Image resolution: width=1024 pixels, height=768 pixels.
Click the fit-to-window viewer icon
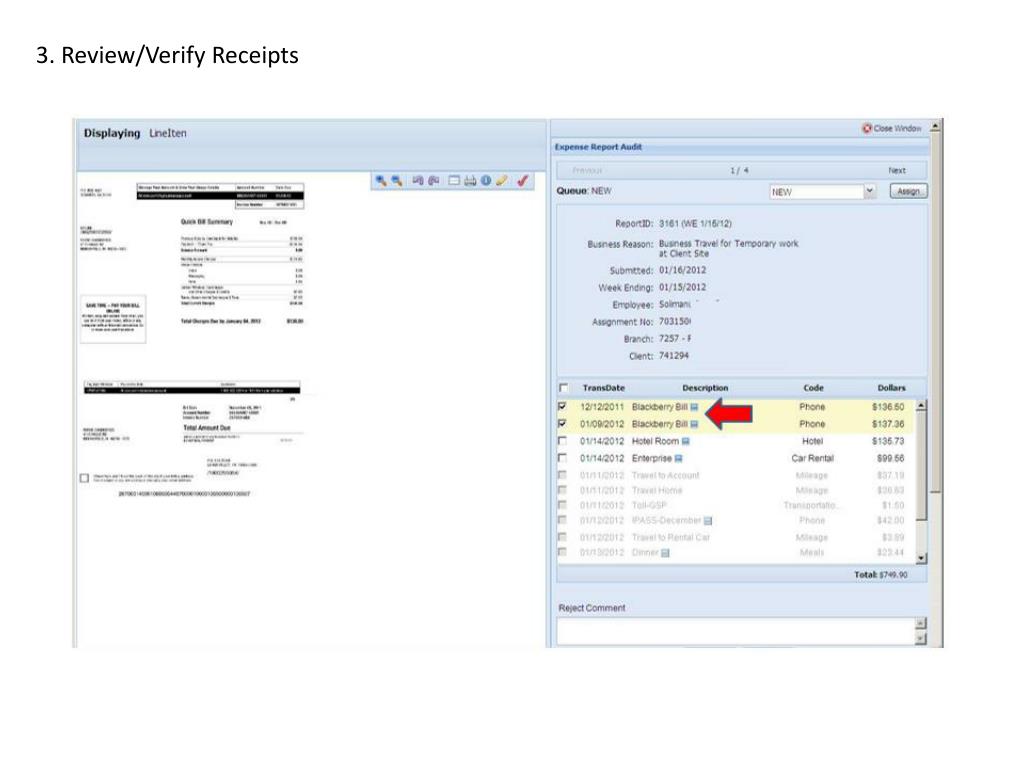click(x=455, y=181)
